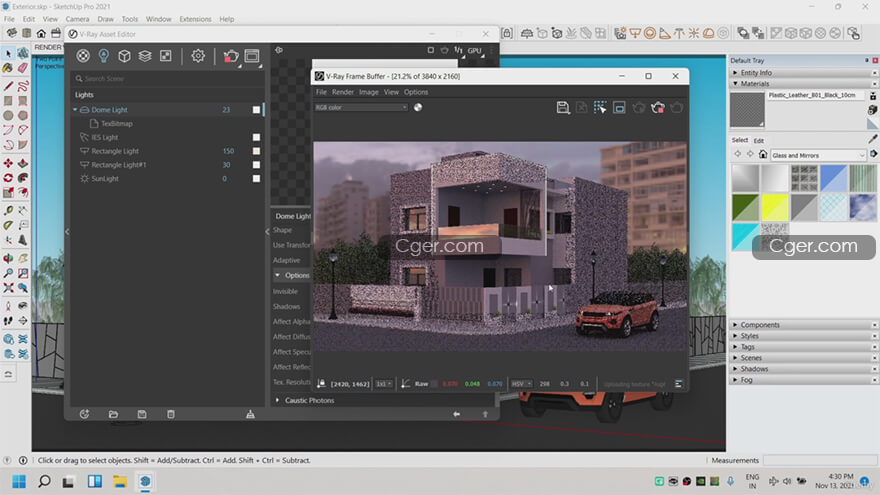Select the Line pencil tool
Image resolution: width=880 pixels, height=495 pixels.
pyautogui.click(x=8, y=86)
